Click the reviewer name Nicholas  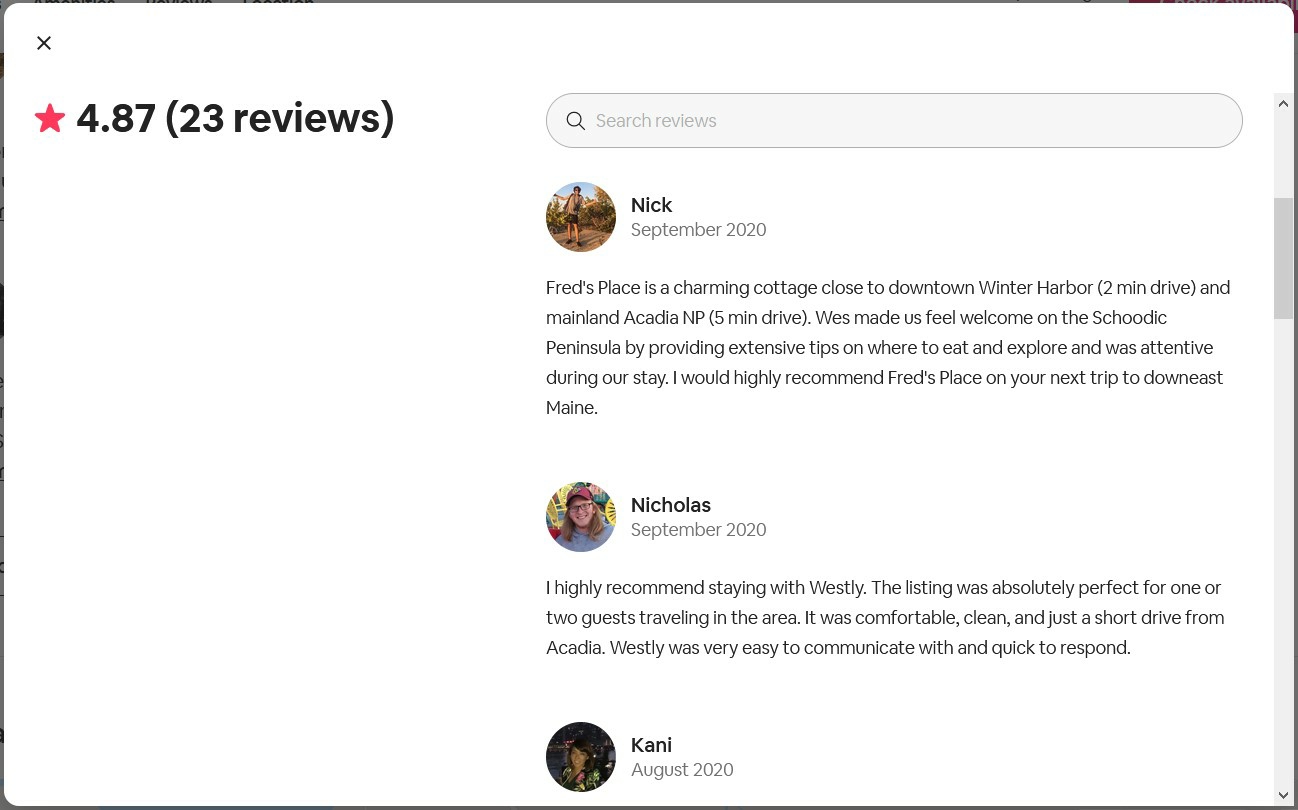(670, 505)
